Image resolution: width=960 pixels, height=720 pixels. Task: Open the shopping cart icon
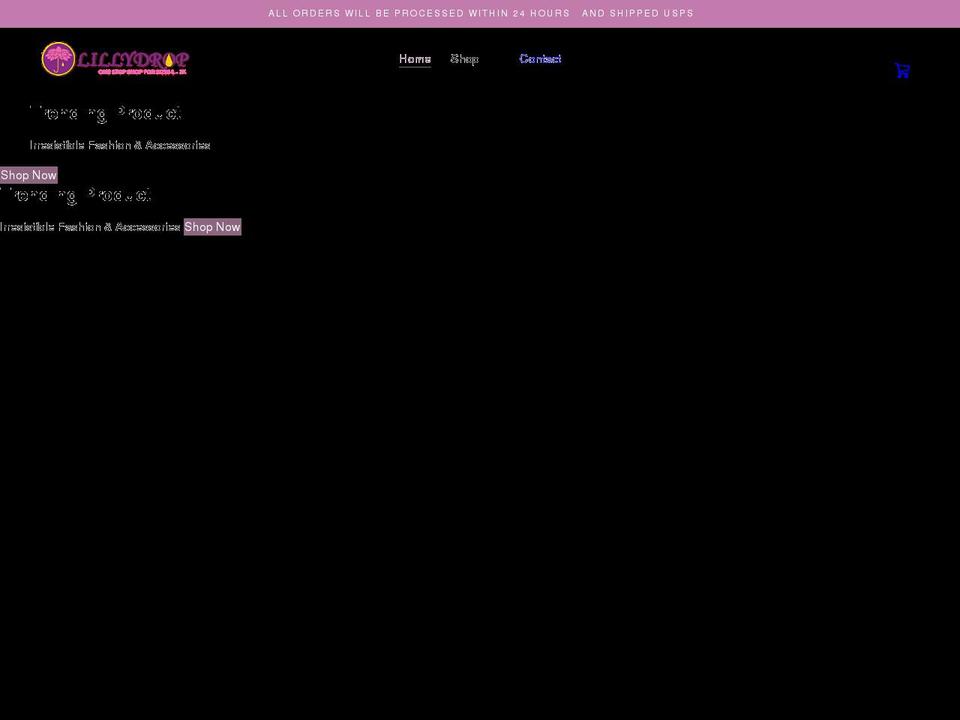[902, 70]
